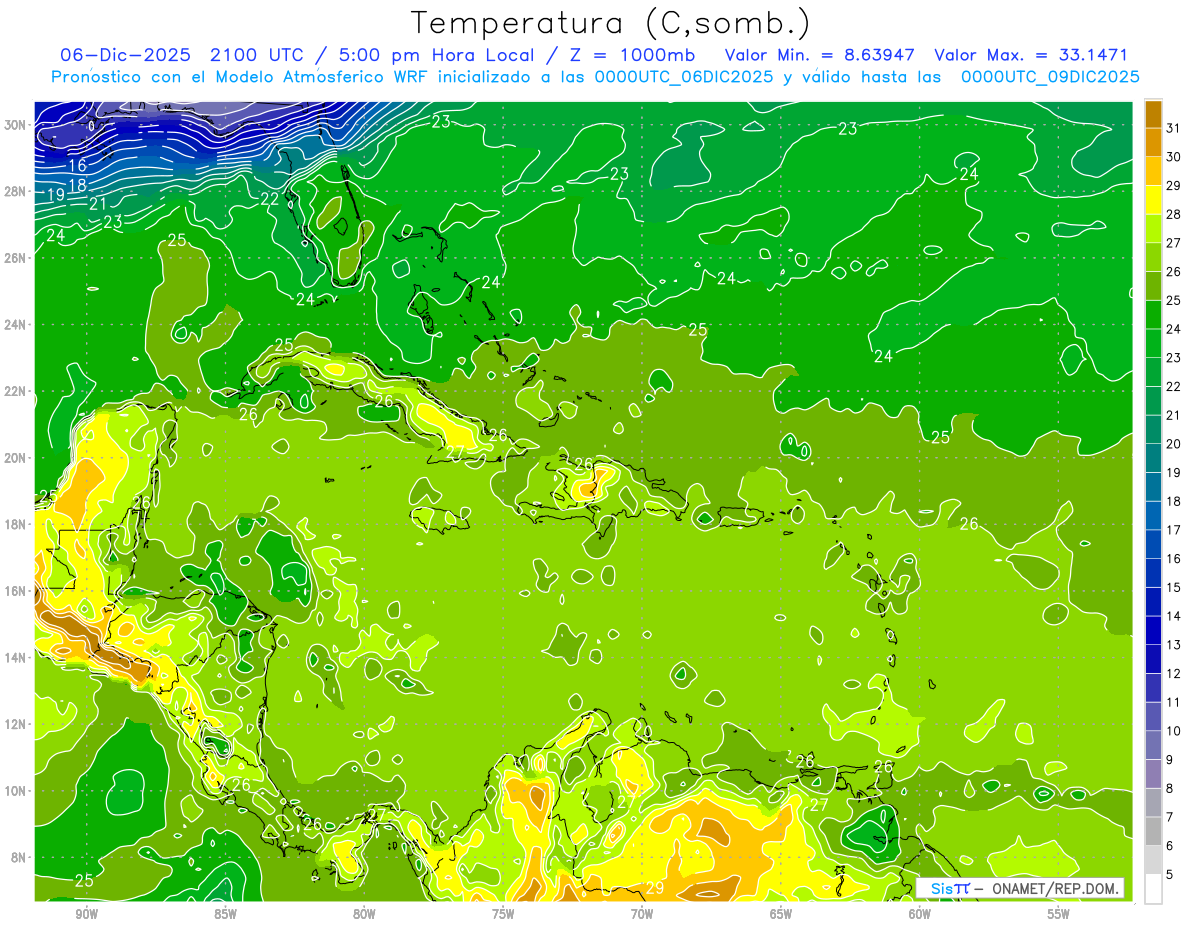
Task: Click the 20N latitude axis label
Action: 16,458
